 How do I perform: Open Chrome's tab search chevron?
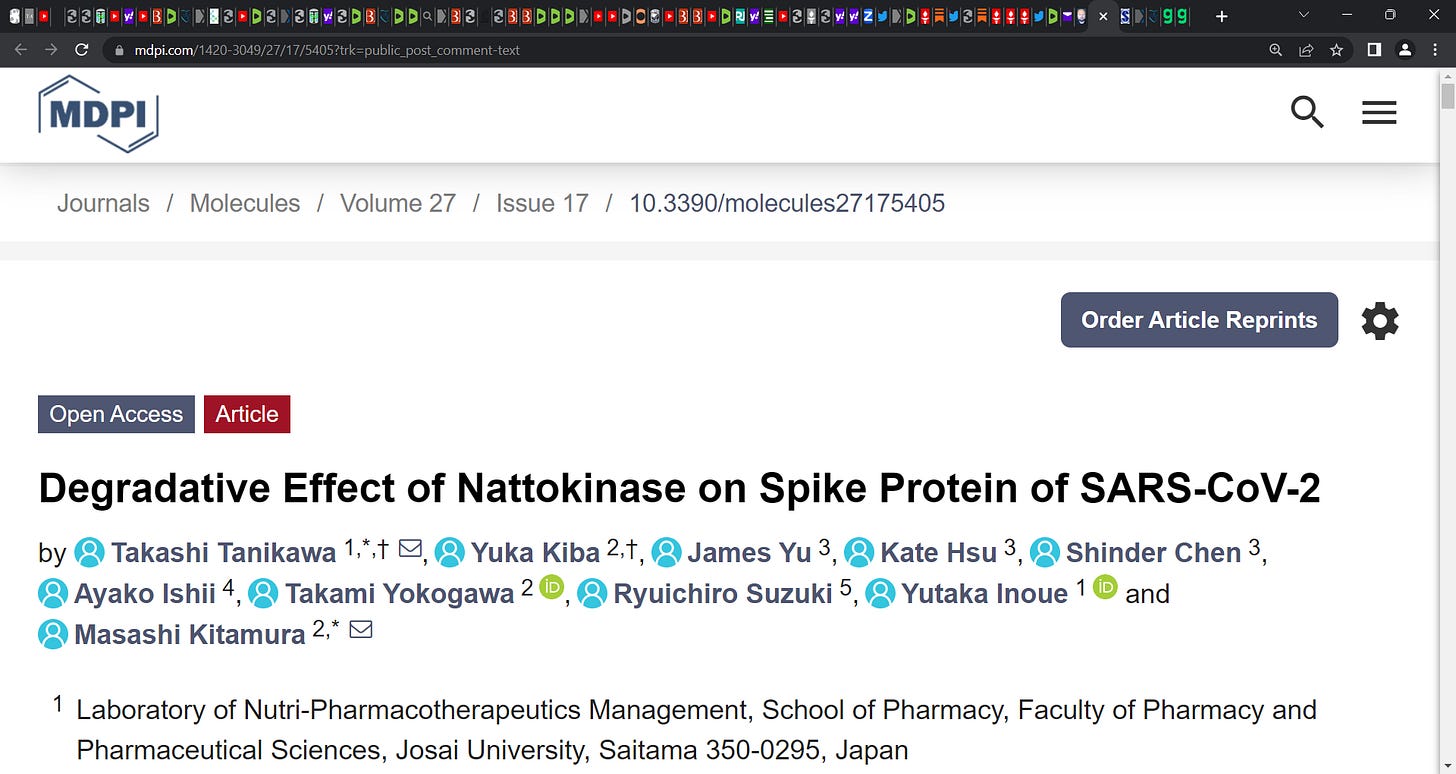click(x=1303, y=16)
